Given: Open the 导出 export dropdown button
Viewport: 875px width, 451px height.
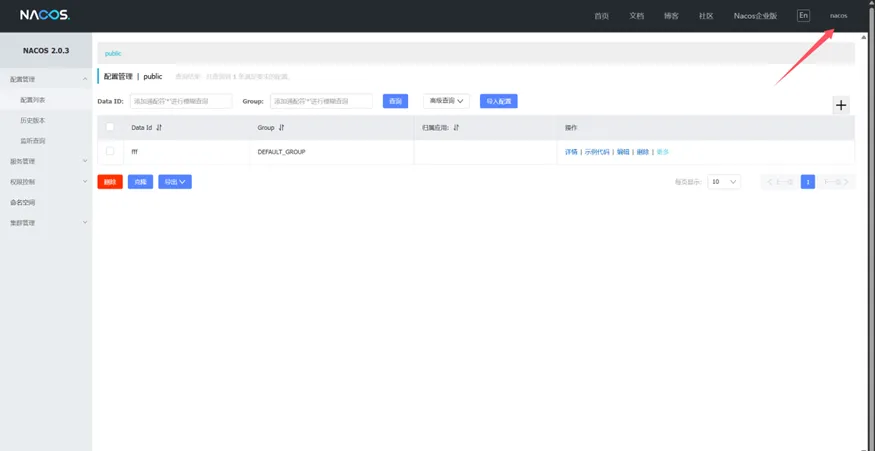Looking at the screenshot, I should pyautogui.click(x=174, y=182).
